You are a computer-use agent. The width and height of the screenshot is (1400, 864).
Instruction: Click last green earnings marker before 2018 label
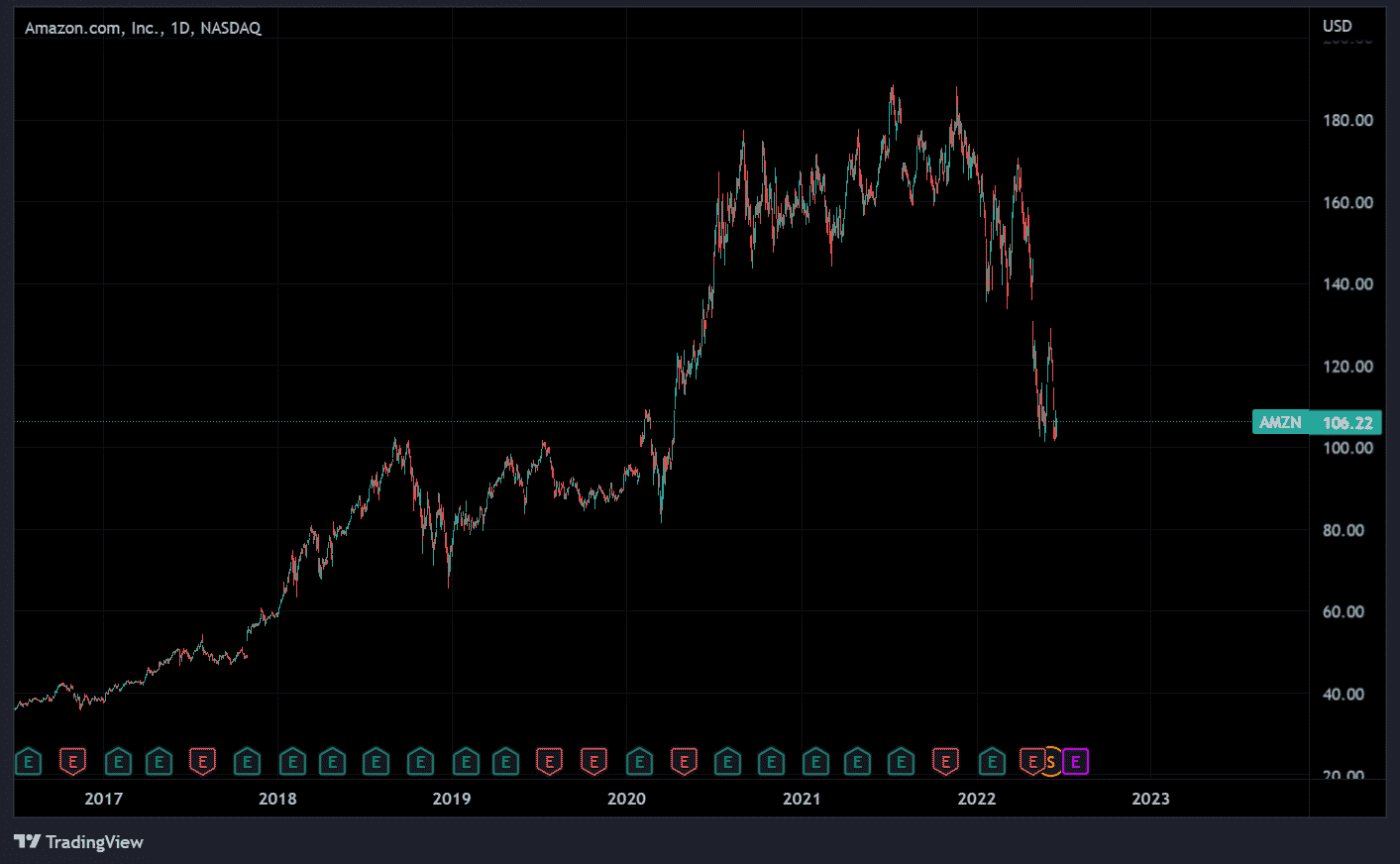(247, 762)
